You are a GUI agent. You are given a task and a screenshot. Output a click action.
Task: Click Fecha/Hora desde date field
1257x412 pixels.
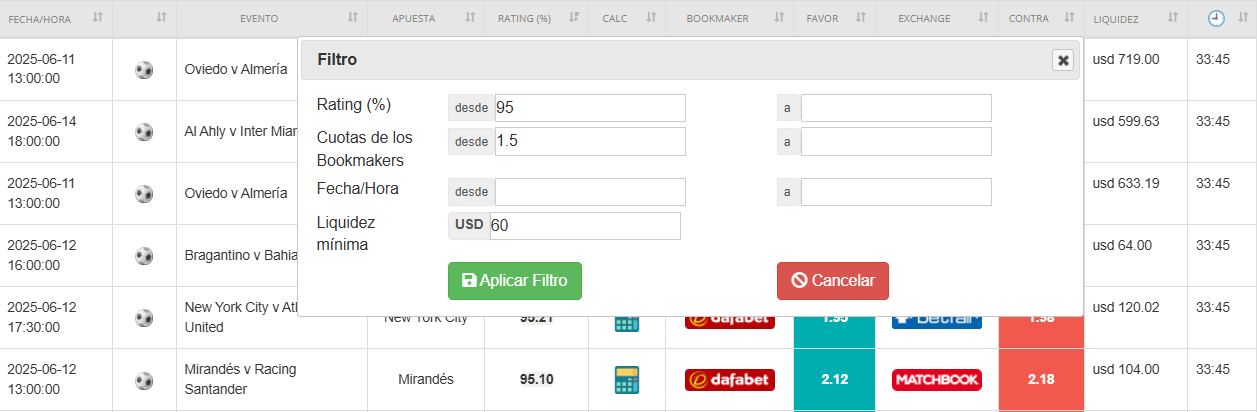coord(589,192)
